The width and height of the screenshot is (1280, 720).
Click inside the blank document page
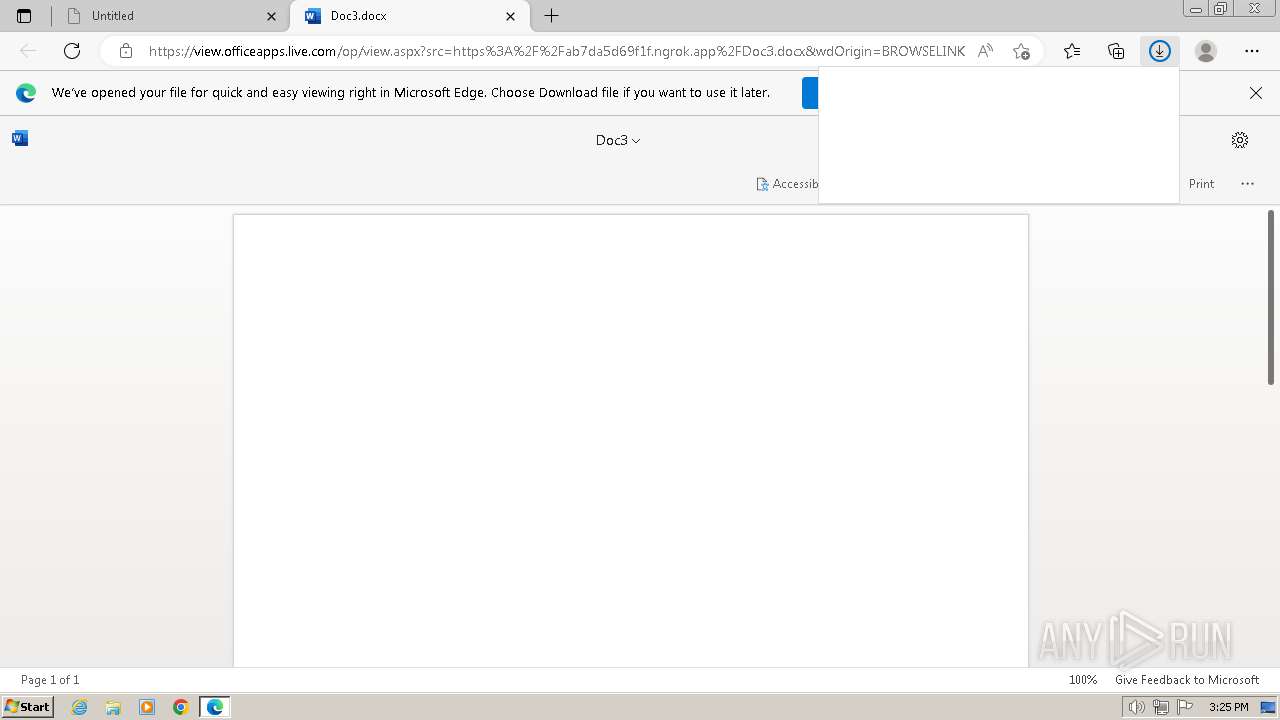[x=630, y=440]
